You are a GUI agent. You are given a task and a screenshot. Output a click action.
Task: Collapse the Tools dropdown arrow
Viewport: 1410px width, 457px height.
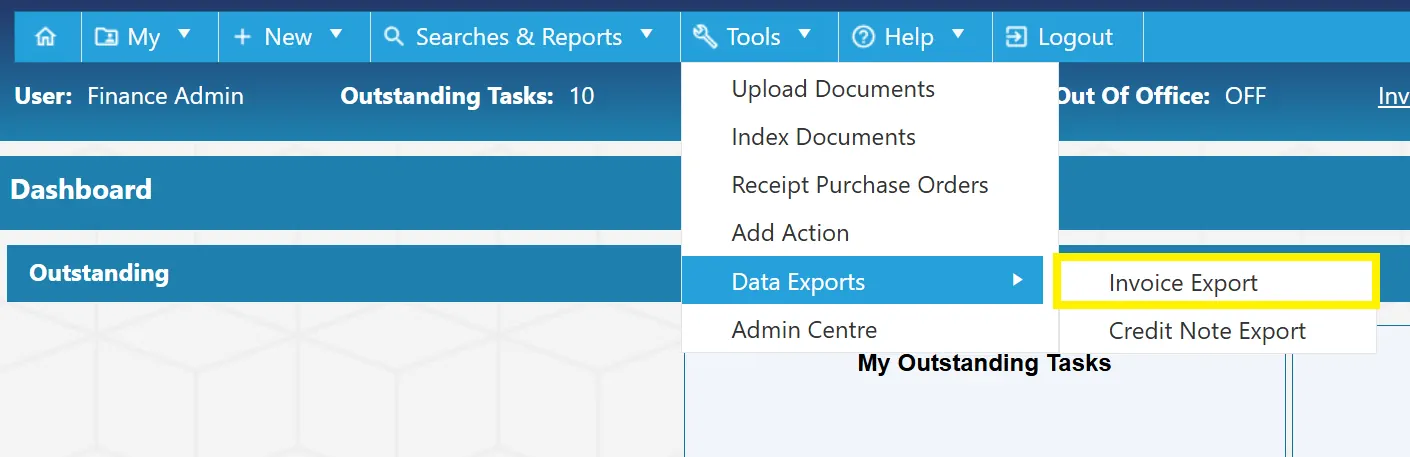(x=804, y=34)
